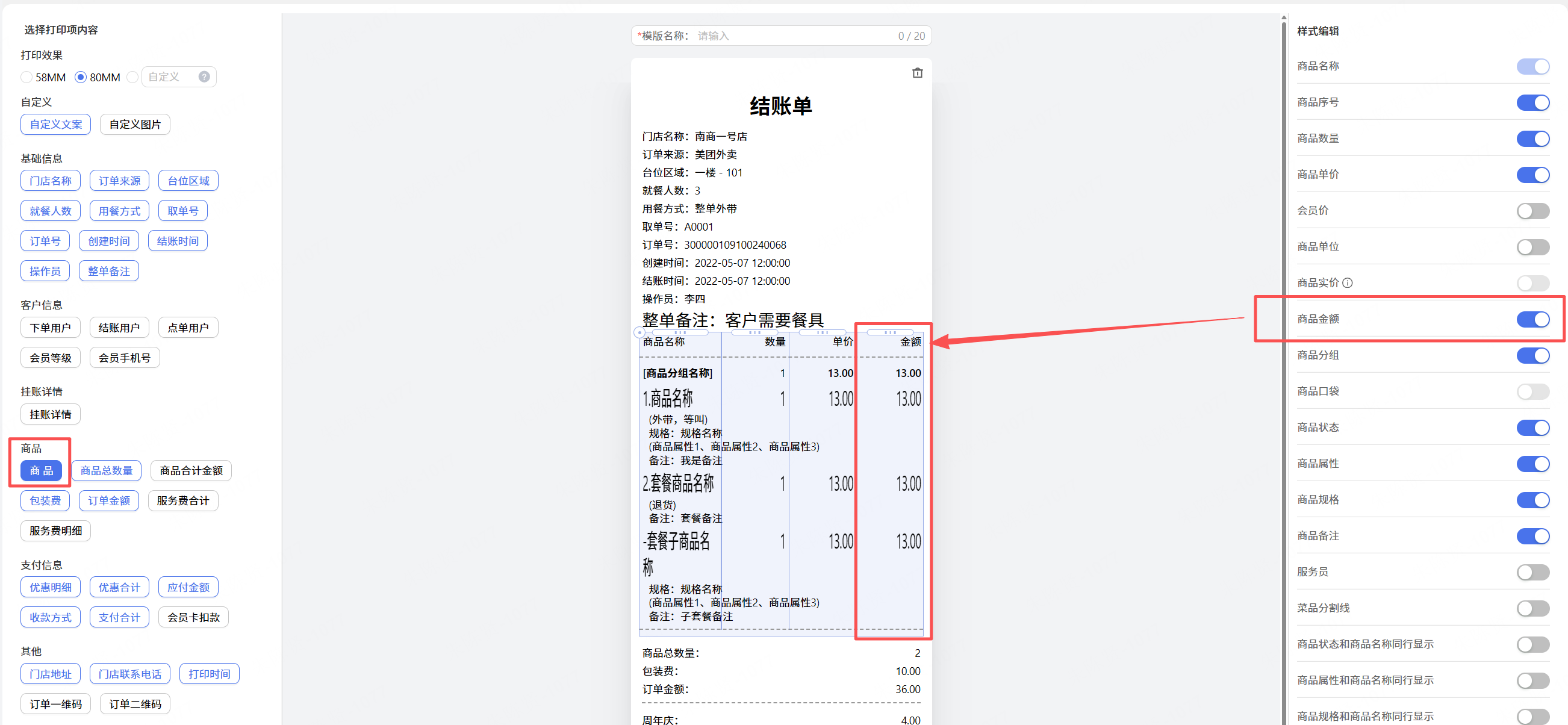Enable the 菜品分割线 toggle
Viewport: 1568px width, 725px height.
(1532, 608)
